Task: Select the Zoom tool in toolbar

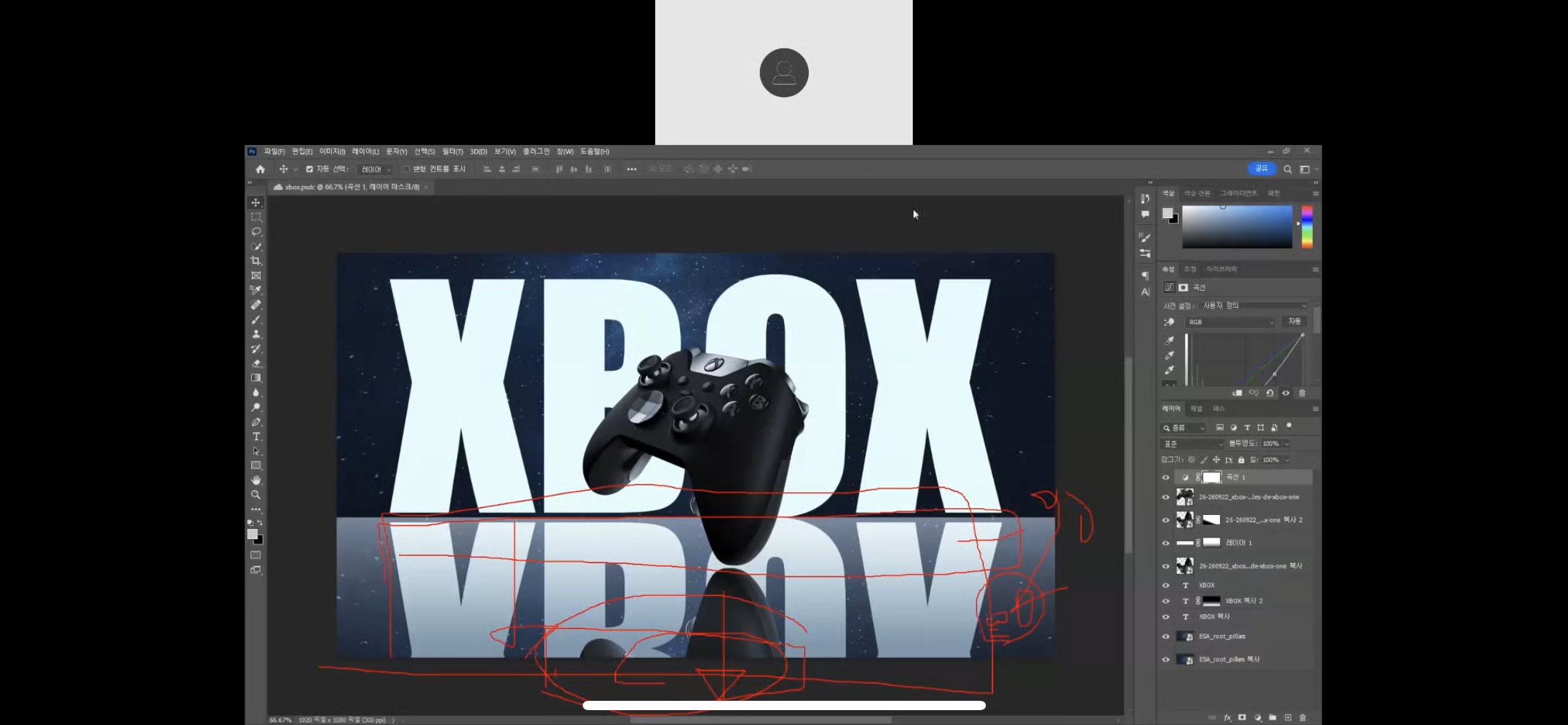Action: point(256,495)
